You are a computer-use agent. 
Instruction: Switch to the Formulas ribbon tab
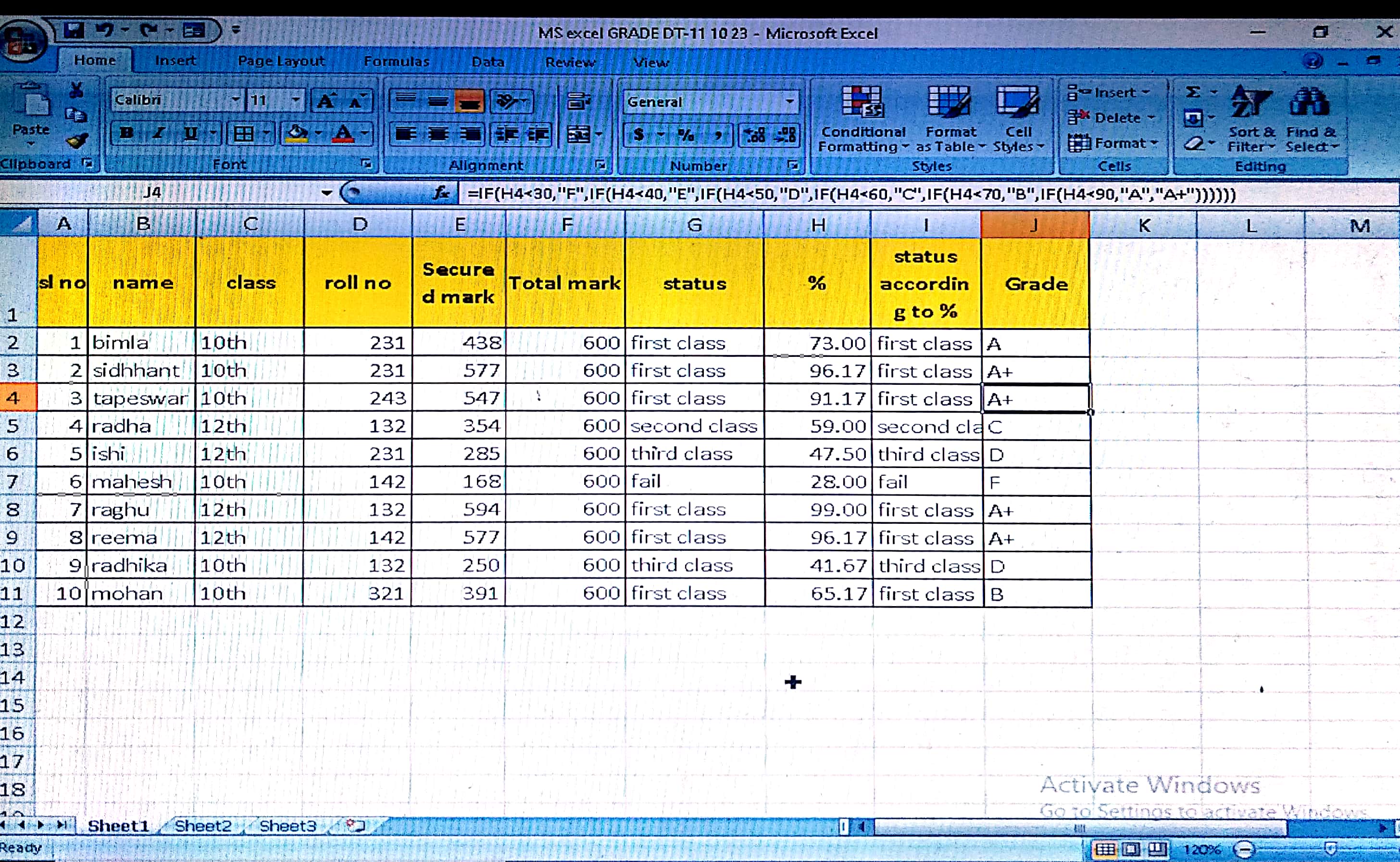point(397,61)
